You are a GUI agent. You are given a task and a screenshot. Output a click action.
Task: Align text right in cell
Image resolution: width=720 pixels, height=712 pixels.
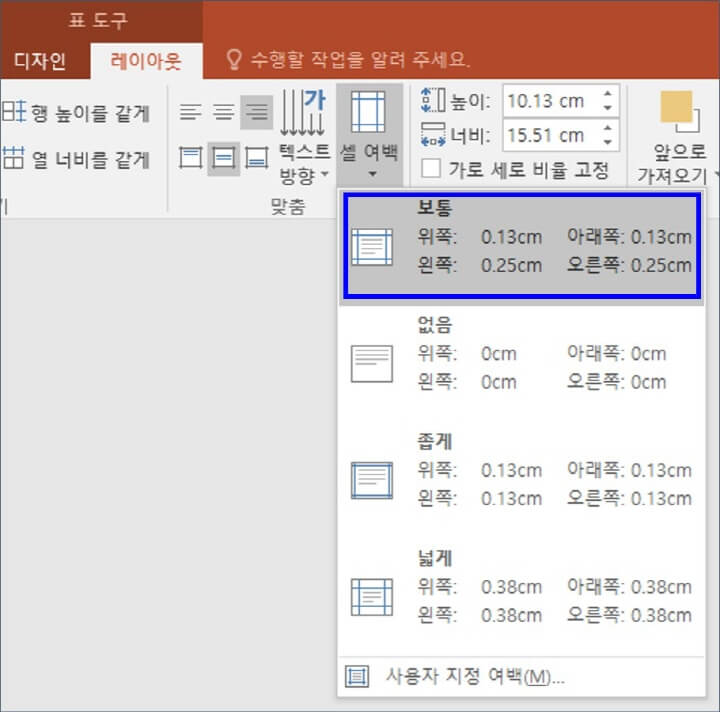point(256,112)
